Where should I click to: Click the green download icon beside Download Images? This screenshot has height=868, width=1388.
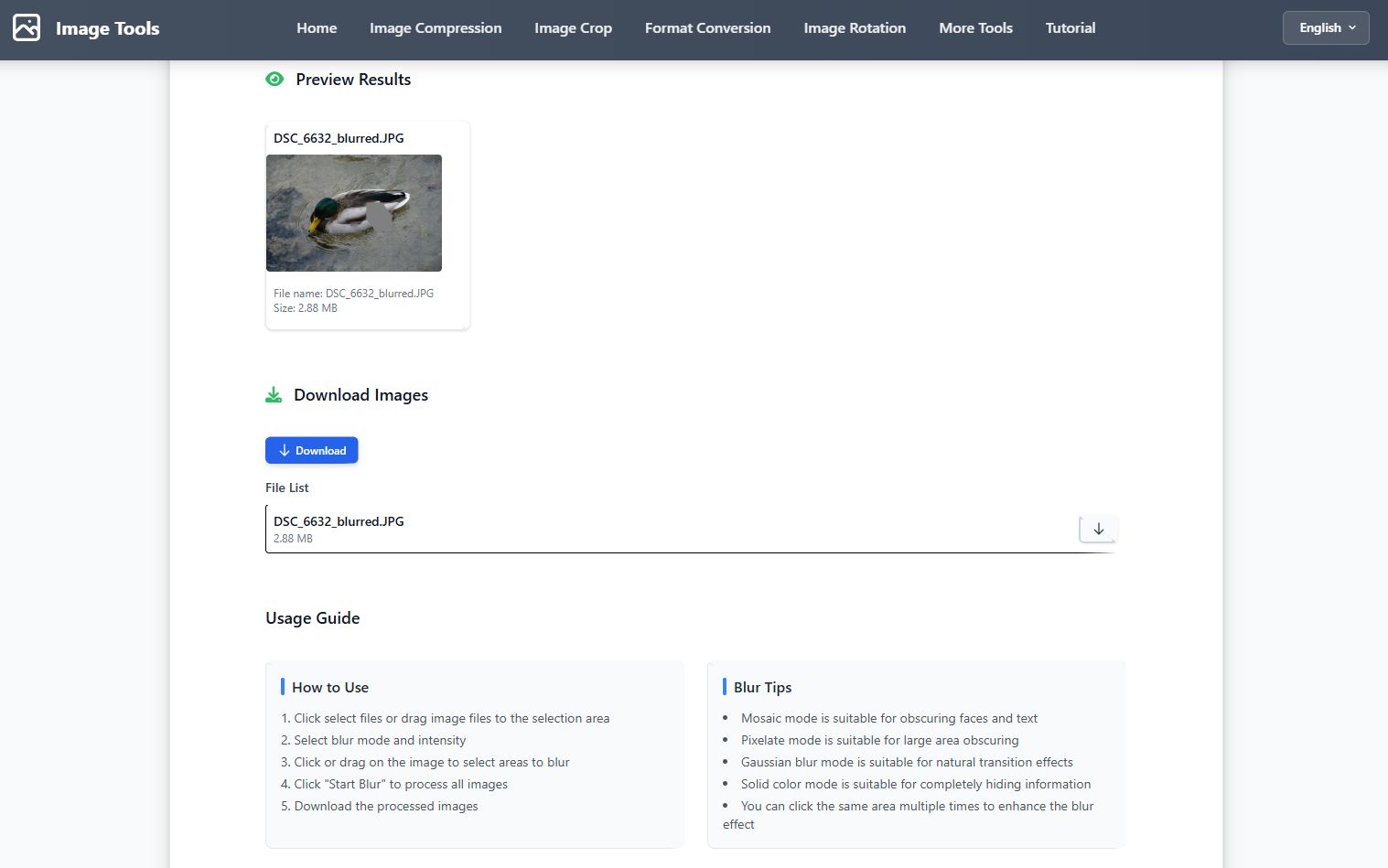point(274,395)
